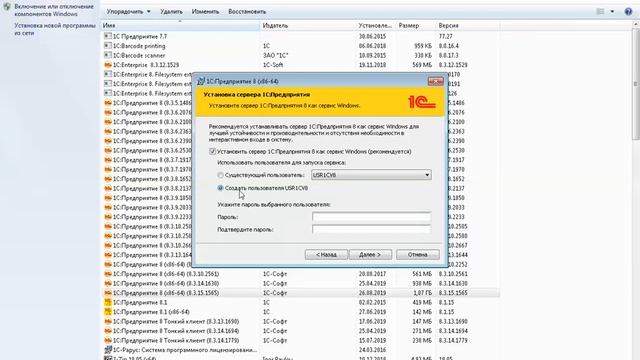Click publisher cell ЗАО "1С"

tap(275, 55)
